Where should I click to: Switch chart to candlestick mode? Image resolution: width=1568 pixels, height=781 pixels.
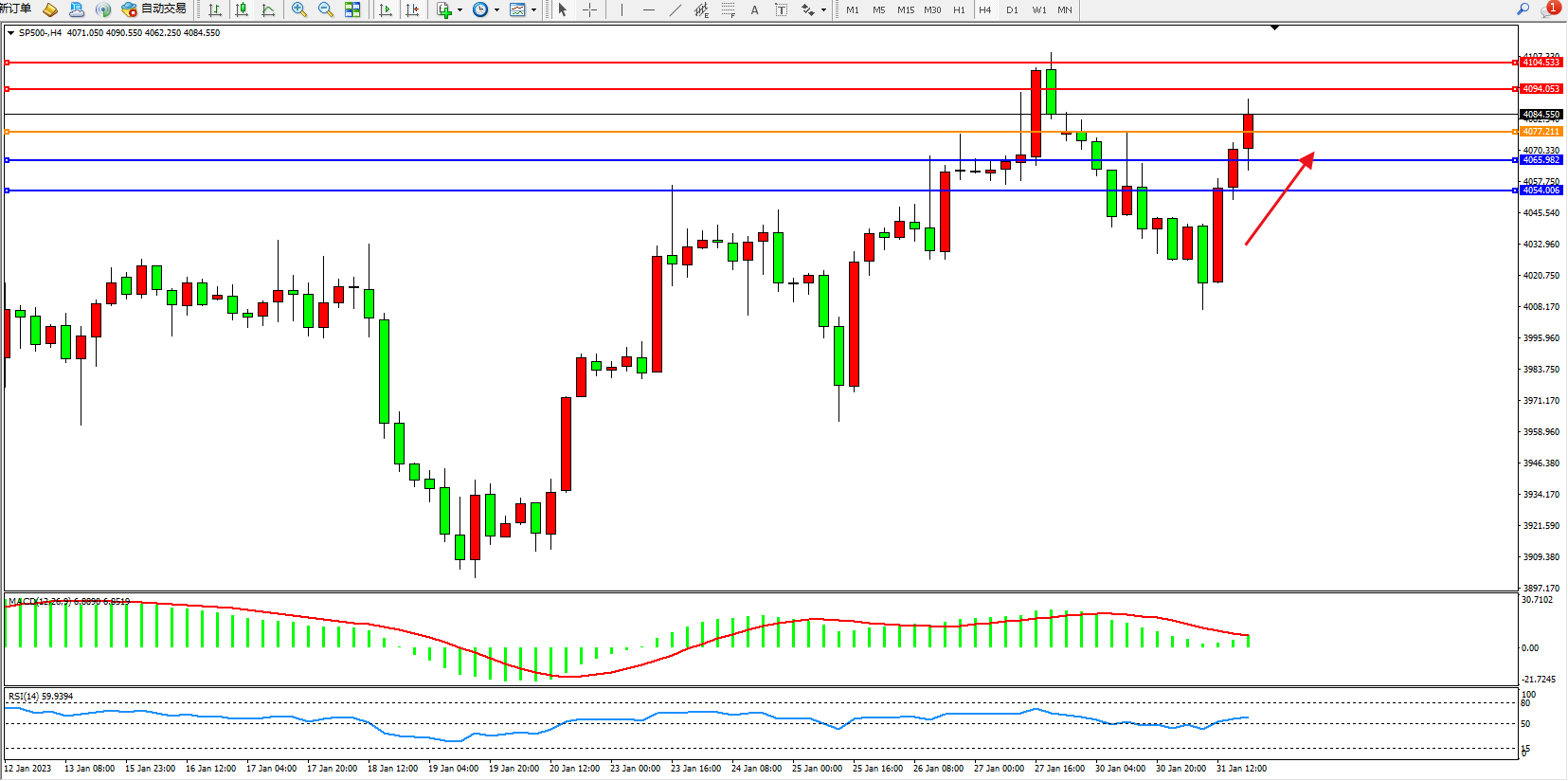[x=242, y=9]
